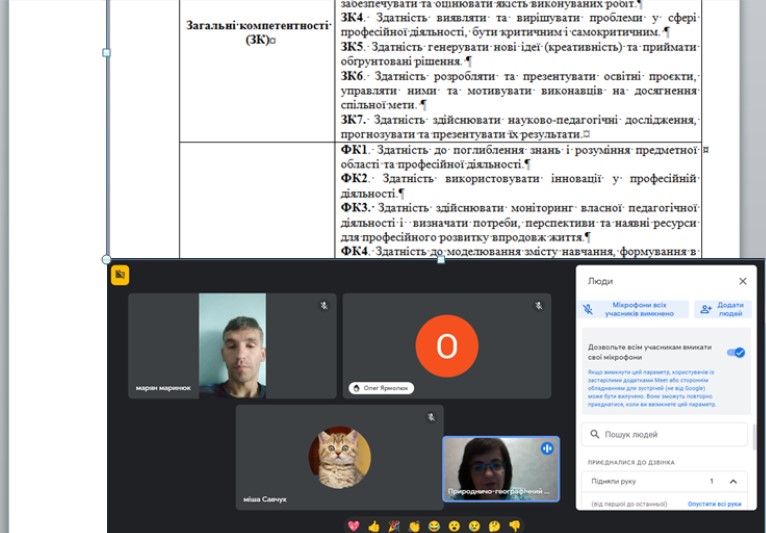Click the People panel scrollbar
This screenshot has height=533, width=766.
[754, 437]
